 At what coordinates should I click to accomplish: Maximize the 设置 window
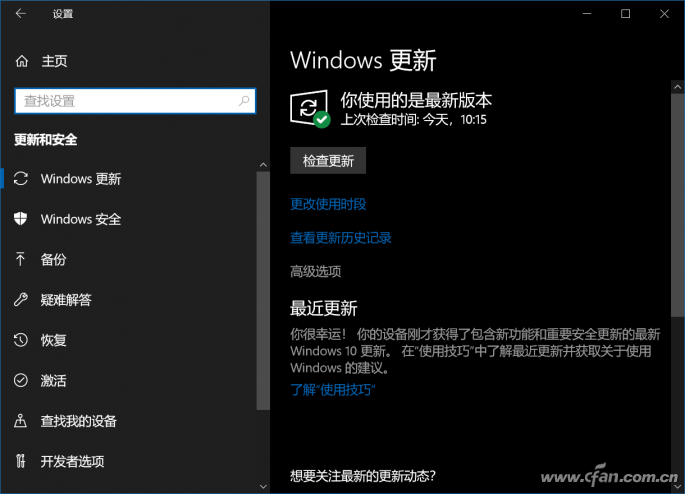[626, 14]
